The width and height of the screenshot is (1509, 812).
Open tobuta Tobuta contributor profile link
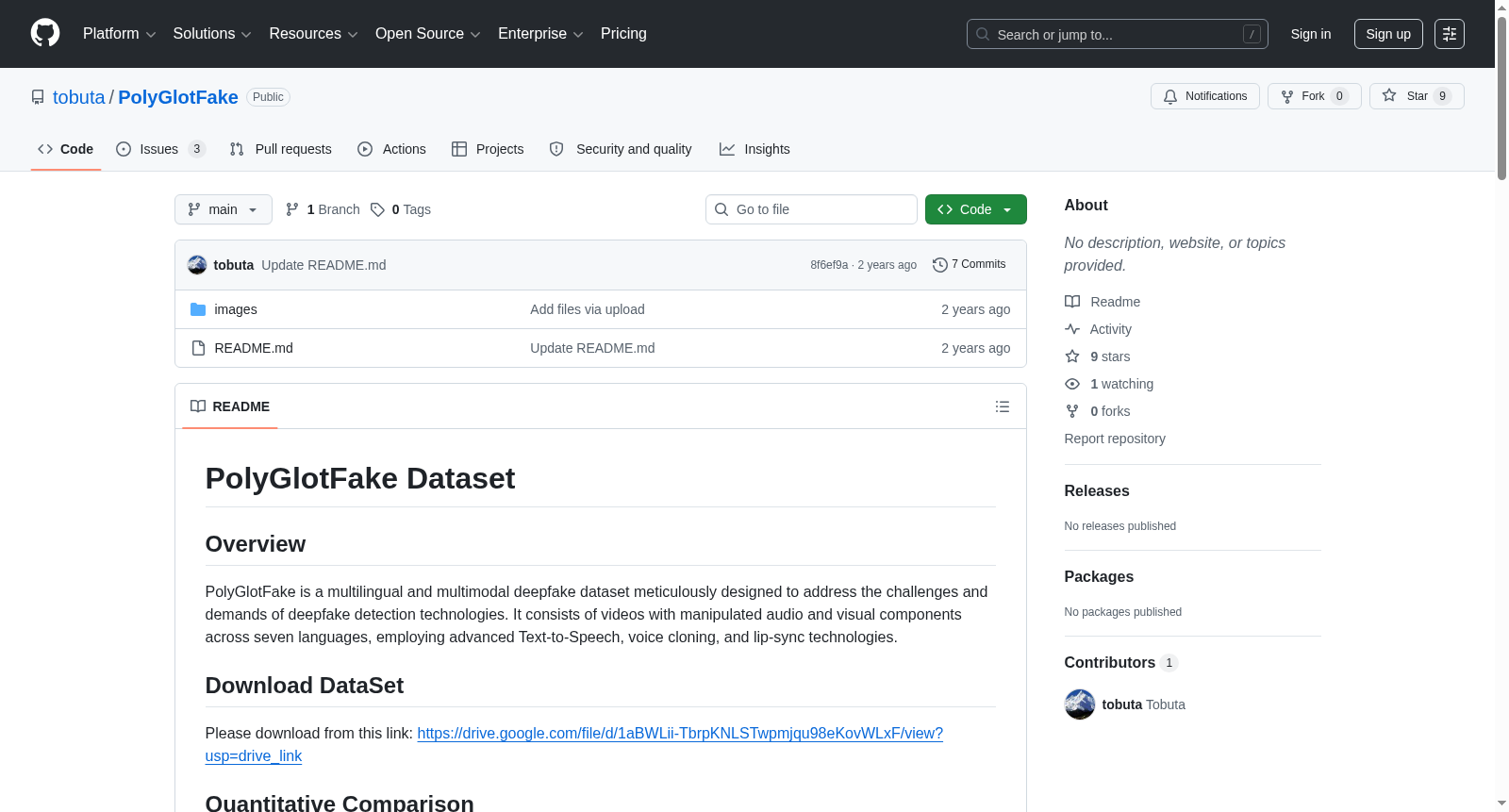click(1143, 704)
